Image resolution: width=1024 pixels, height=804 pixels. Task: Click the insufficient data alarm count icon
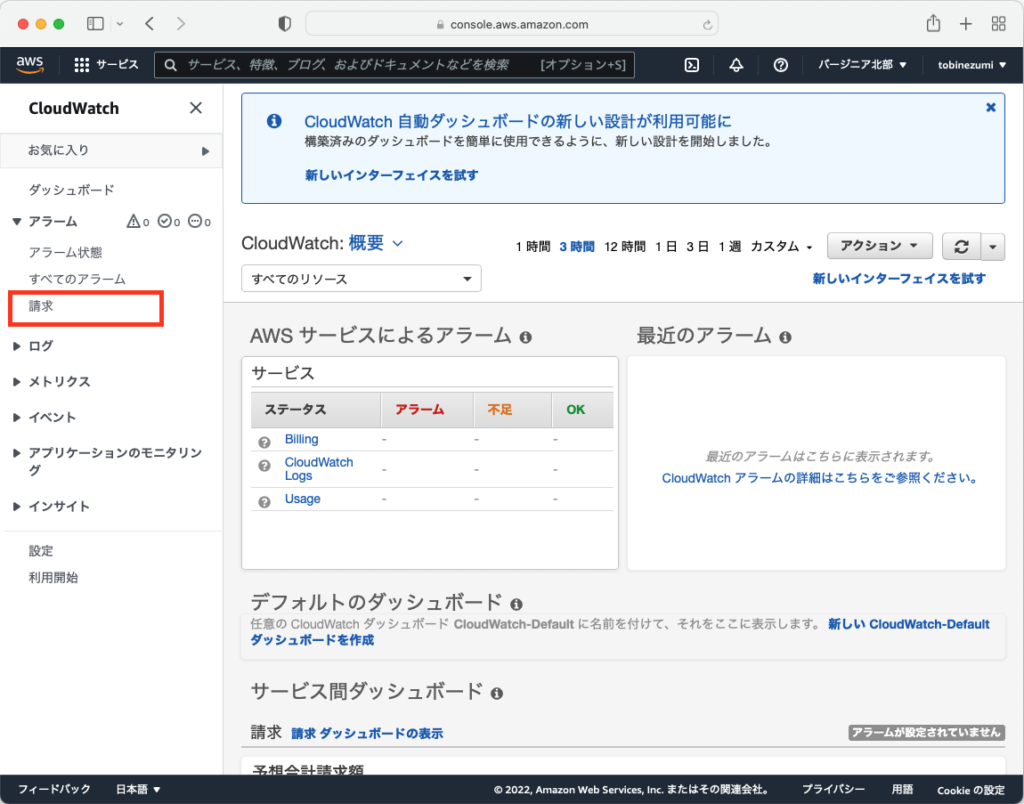[x=195, y=221]
